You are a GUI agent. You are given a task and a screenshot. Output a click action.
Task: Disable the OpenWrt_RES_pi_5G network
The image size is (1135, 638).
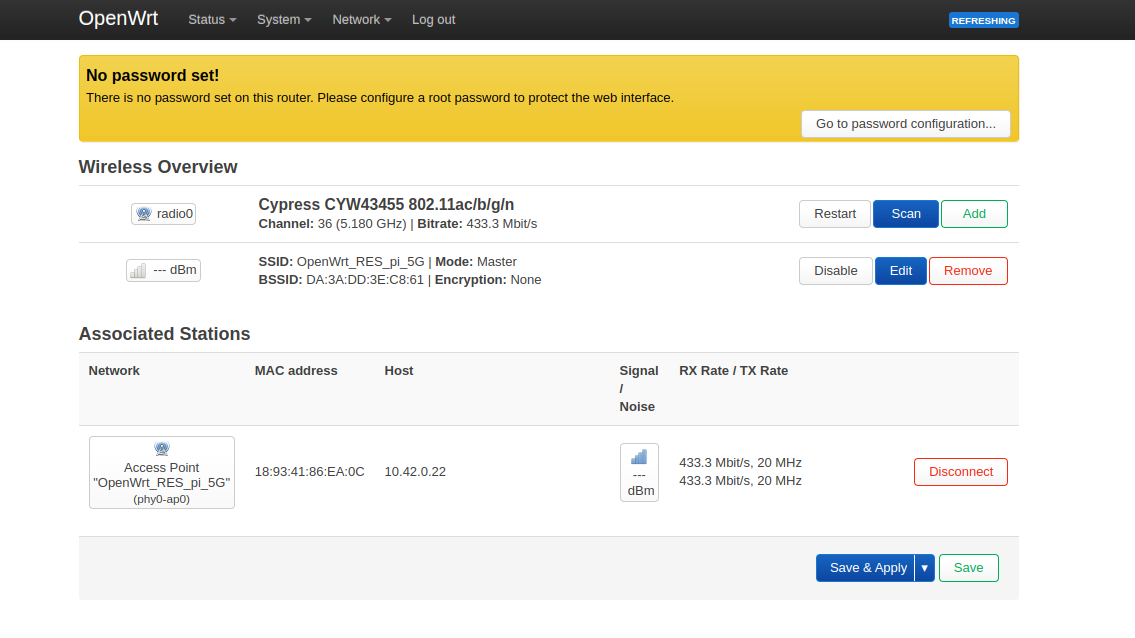coord(835,271)
